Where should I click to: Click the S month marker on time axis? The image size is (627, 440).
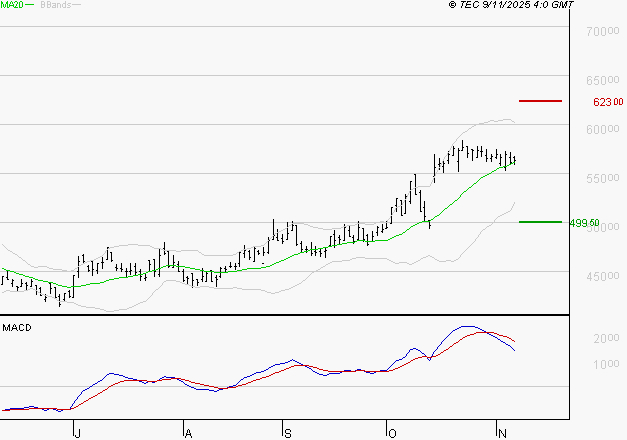pos(288,433)
